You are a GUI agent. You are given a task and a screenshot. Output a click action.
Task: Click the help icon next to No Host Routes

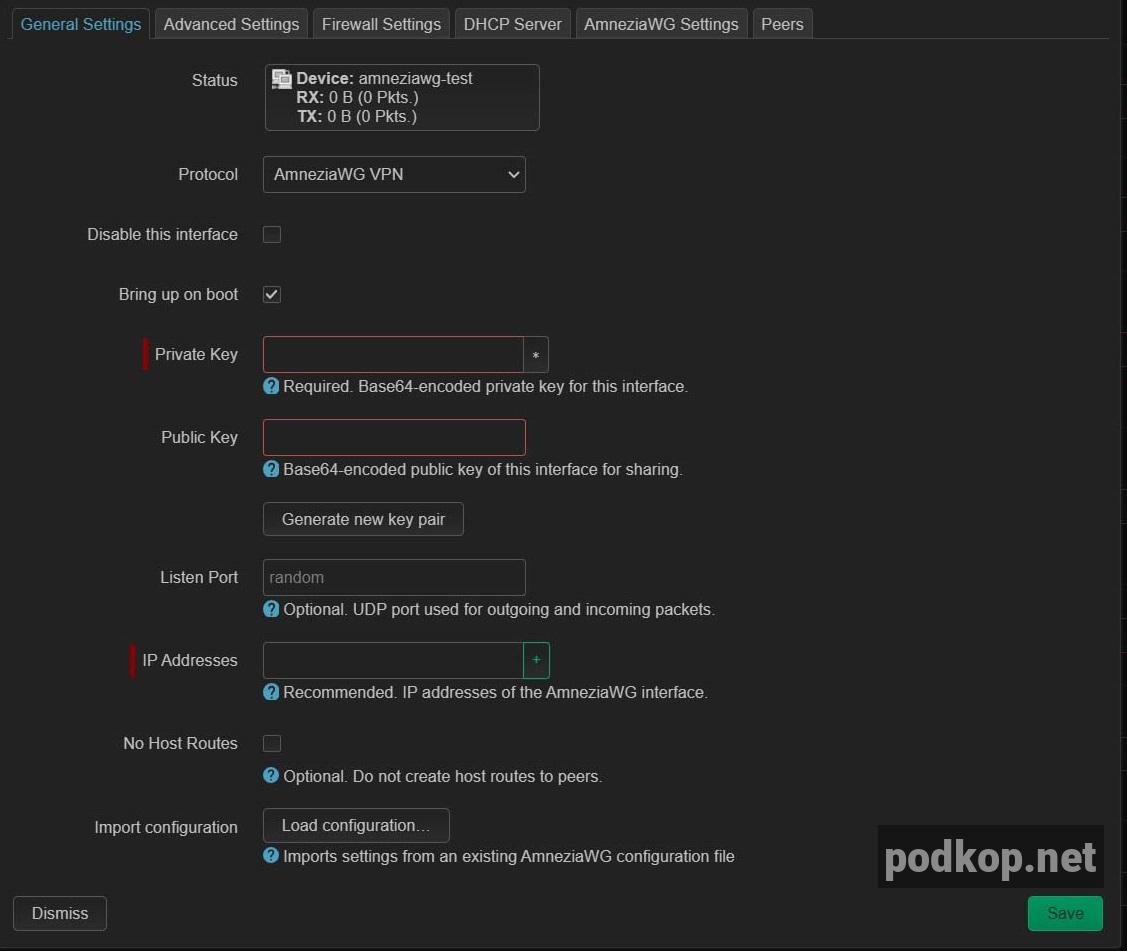click(x=270, y=776)
